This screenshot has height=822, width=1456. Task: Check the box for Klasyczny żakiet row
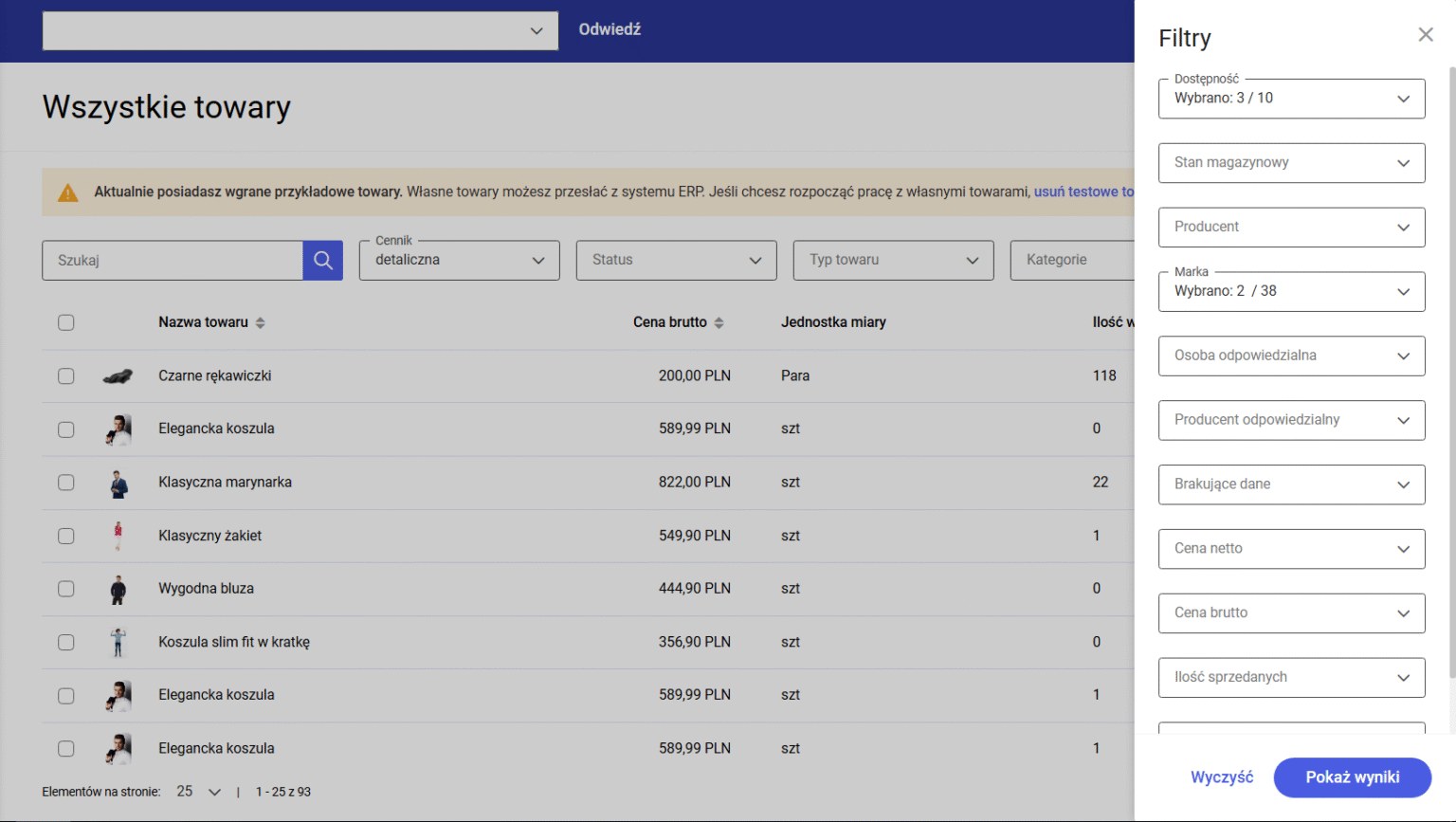coord(65,536)
